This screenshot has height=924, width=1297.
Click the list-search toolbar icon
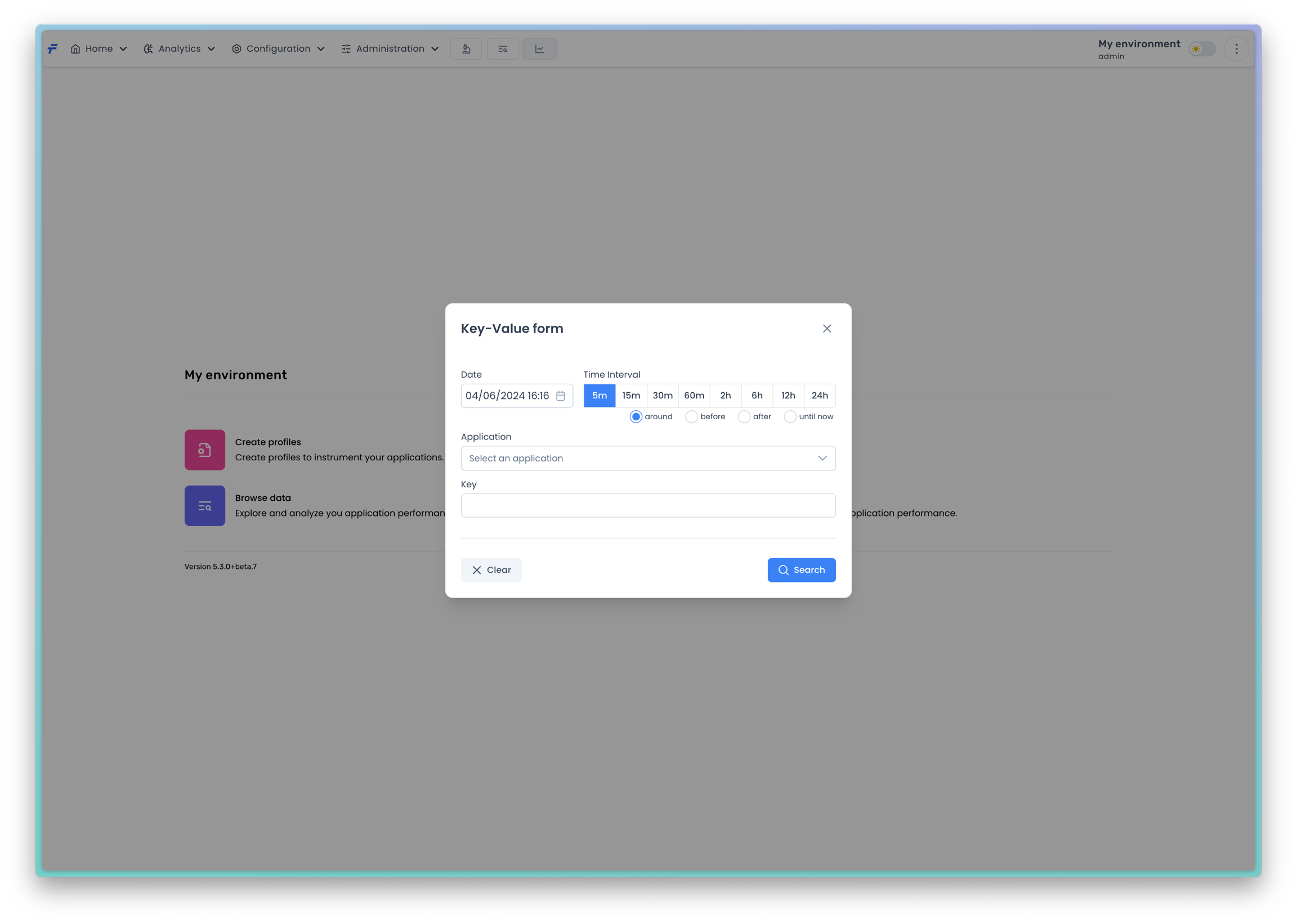click(x=503, y=49)
